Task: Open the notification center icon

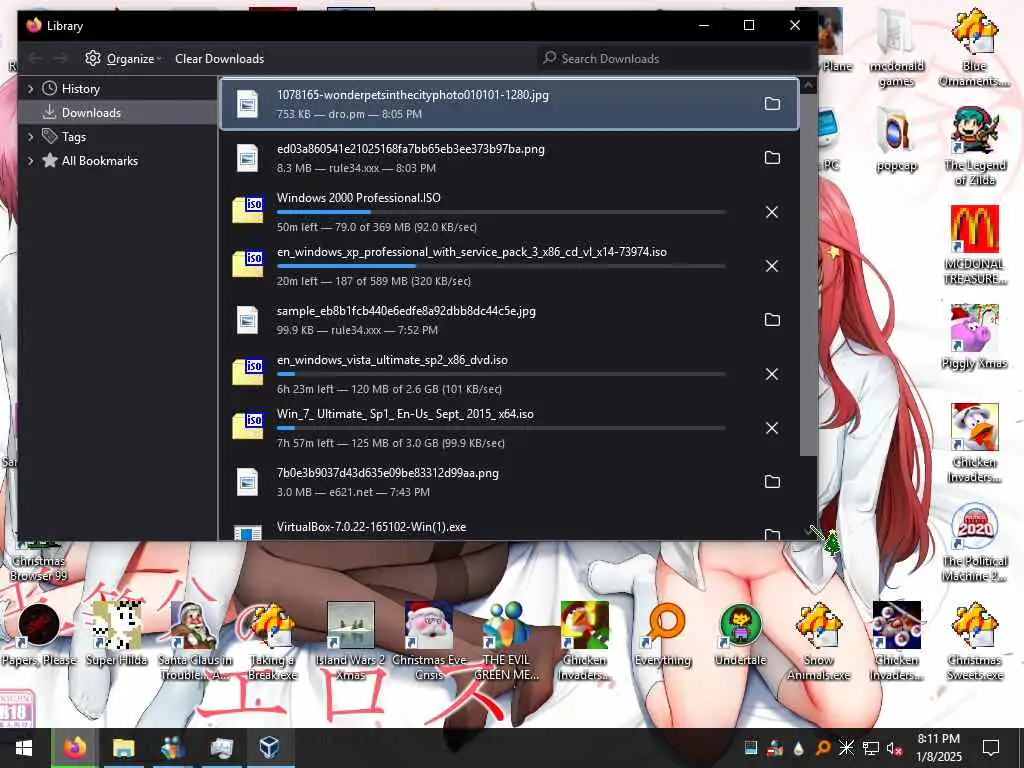Action: 991,748
